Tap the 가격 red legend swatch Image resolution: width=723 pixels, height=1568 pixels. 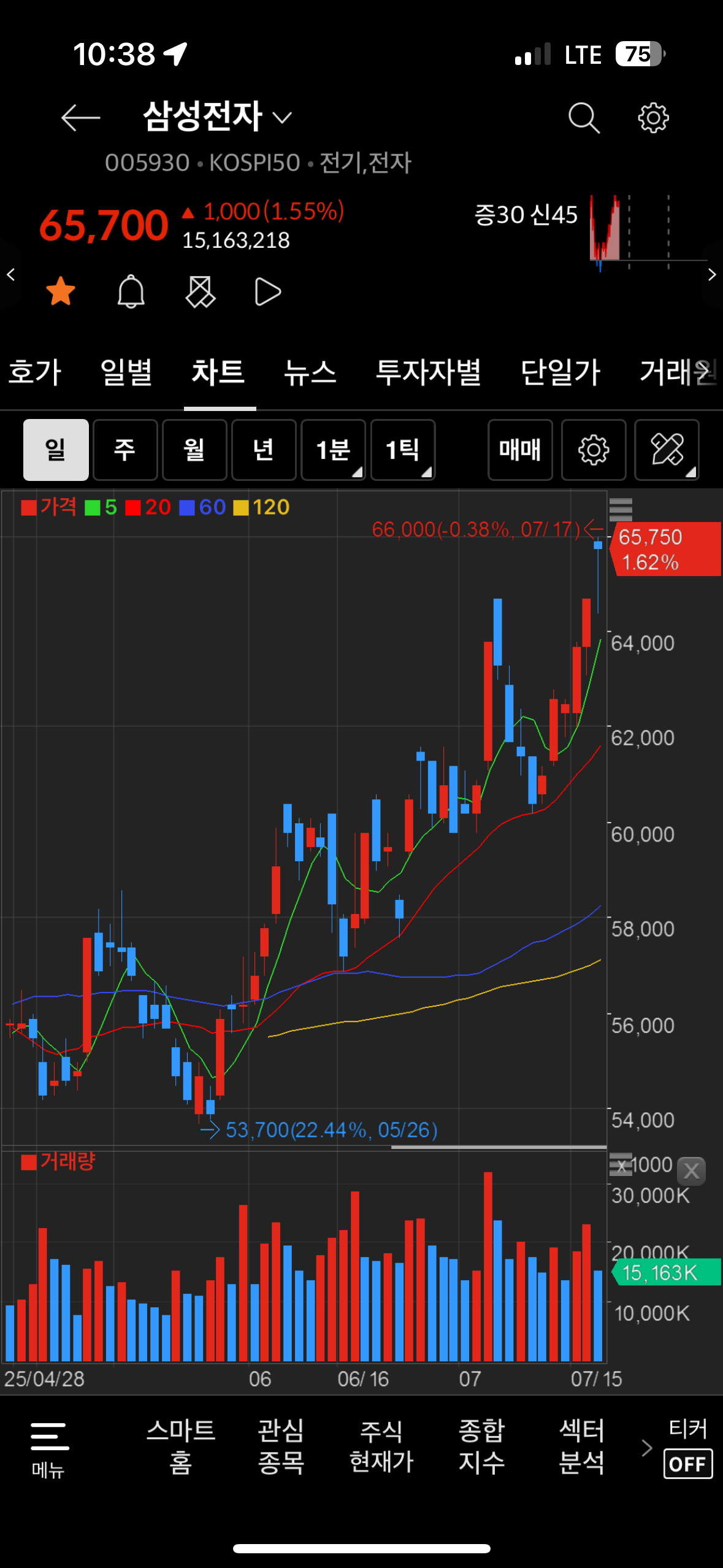29,508
